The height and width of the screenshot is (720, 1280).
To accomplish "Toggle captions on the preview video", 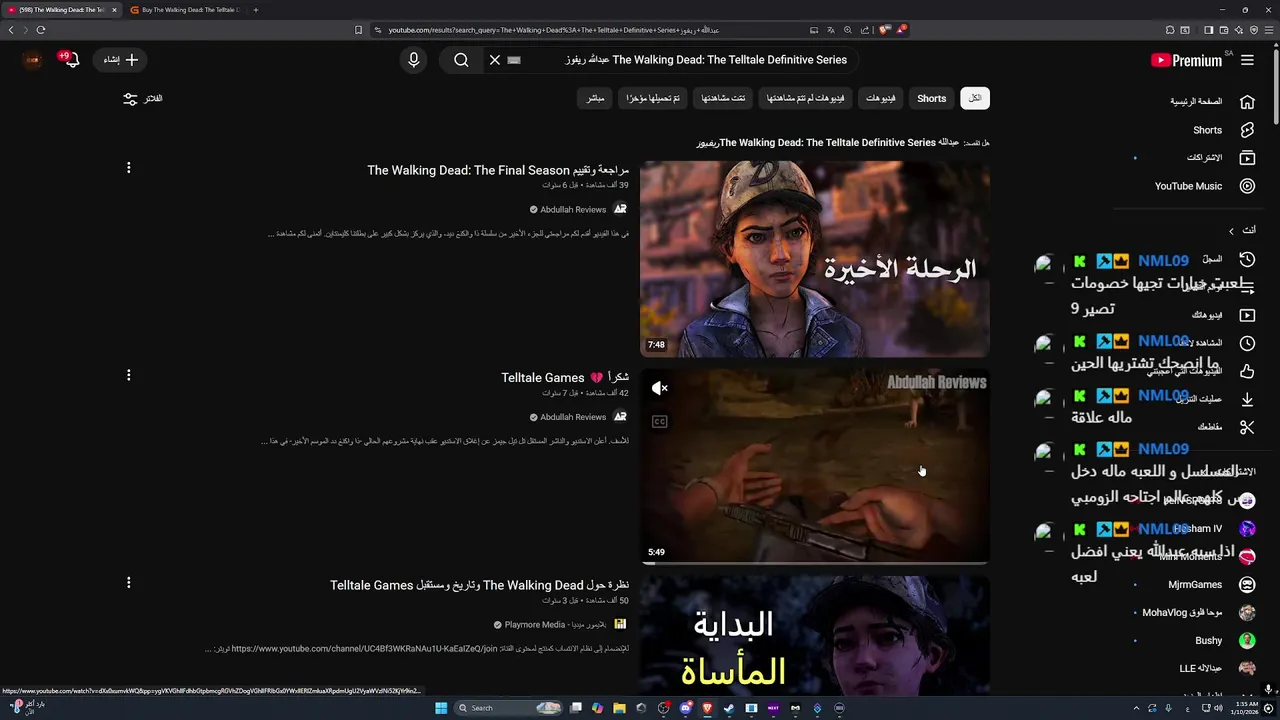I will coord(659,421).
